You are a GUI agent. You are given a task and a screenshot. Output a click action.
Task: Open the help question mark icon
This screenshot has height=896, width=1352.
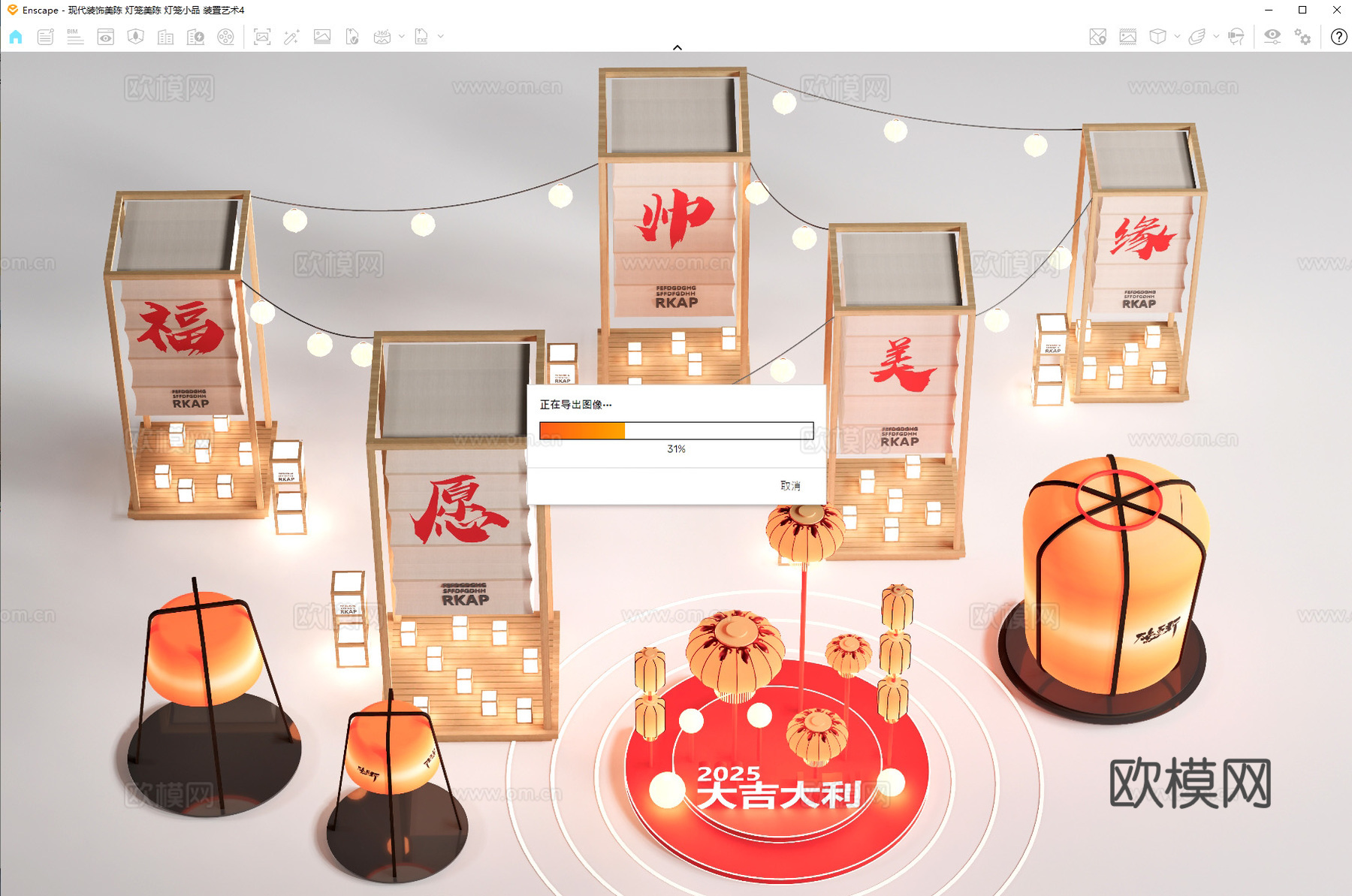click(x=1338, y=36)
